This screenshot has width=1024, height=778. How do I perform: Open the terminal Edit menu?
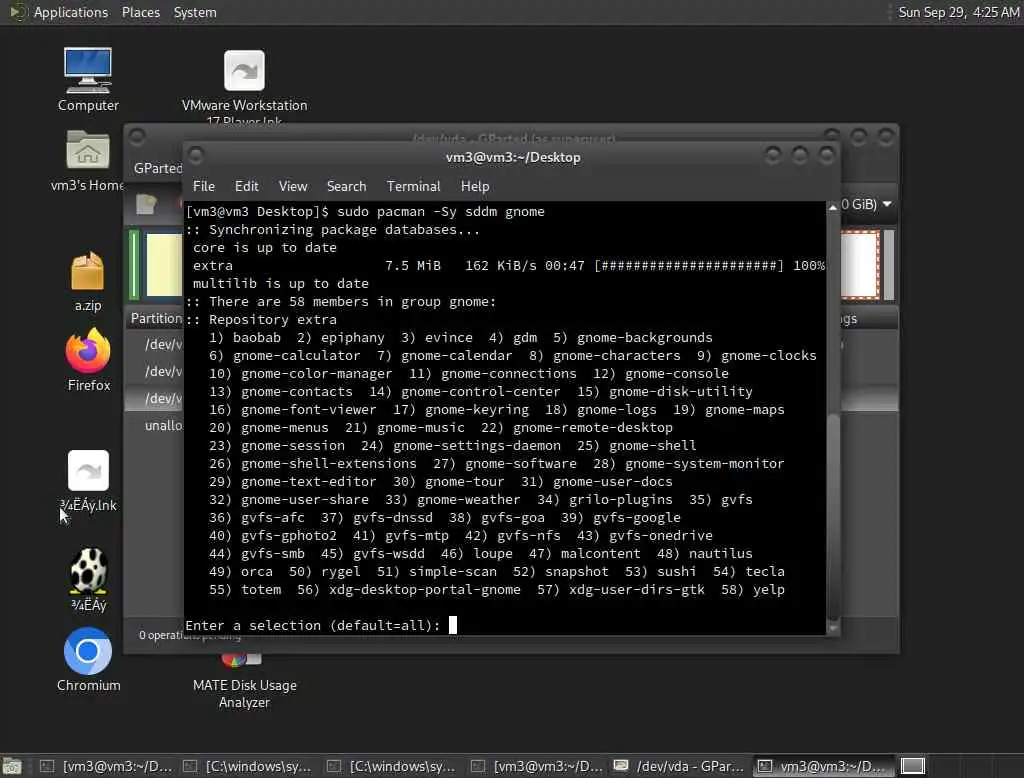[x=246, y=186]
